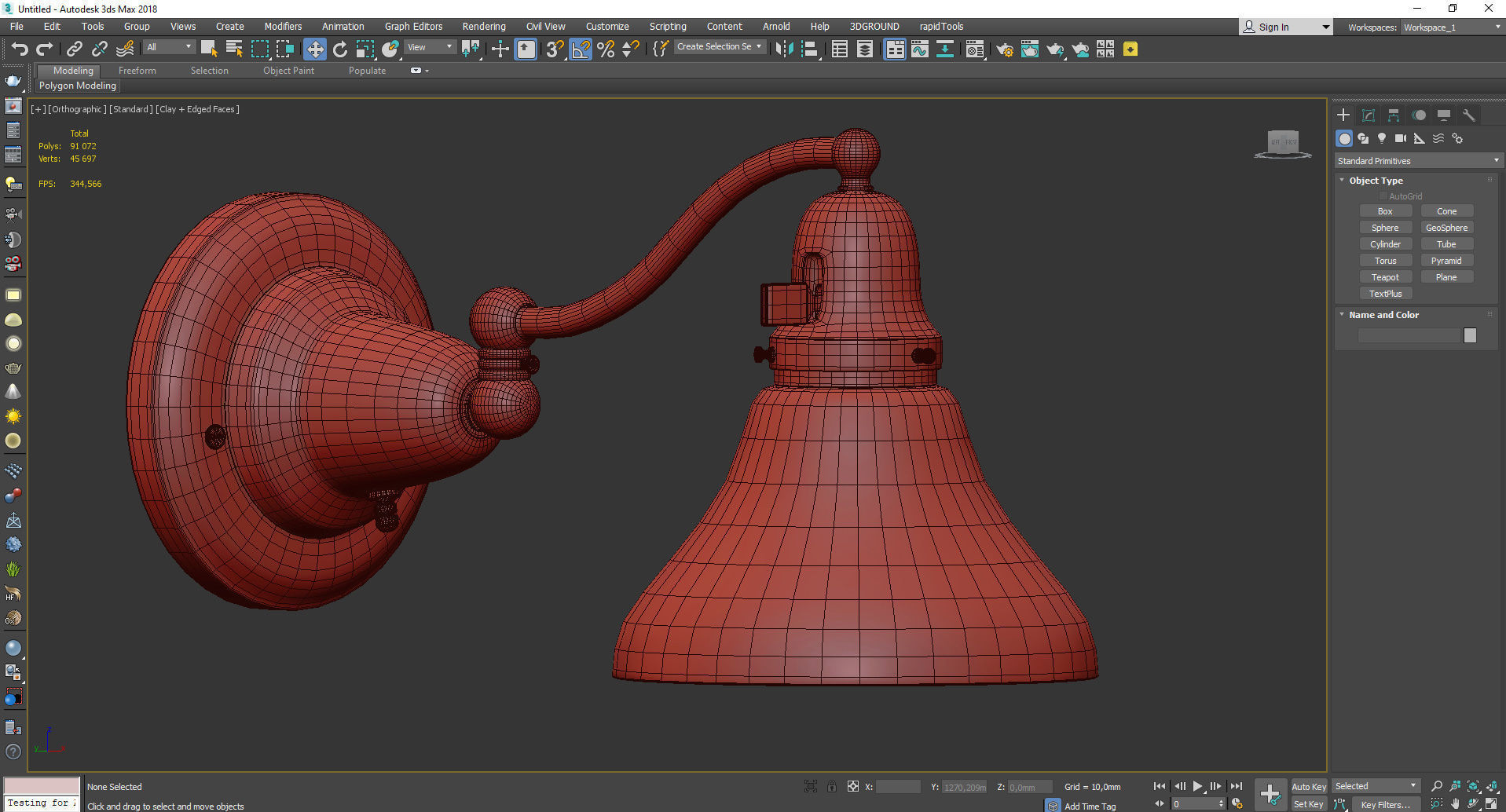Image resolution: width=1506 pixels, height=812 pixels.
Task: Open the Curve Editor from toolbar
Action: coord(920,49)
